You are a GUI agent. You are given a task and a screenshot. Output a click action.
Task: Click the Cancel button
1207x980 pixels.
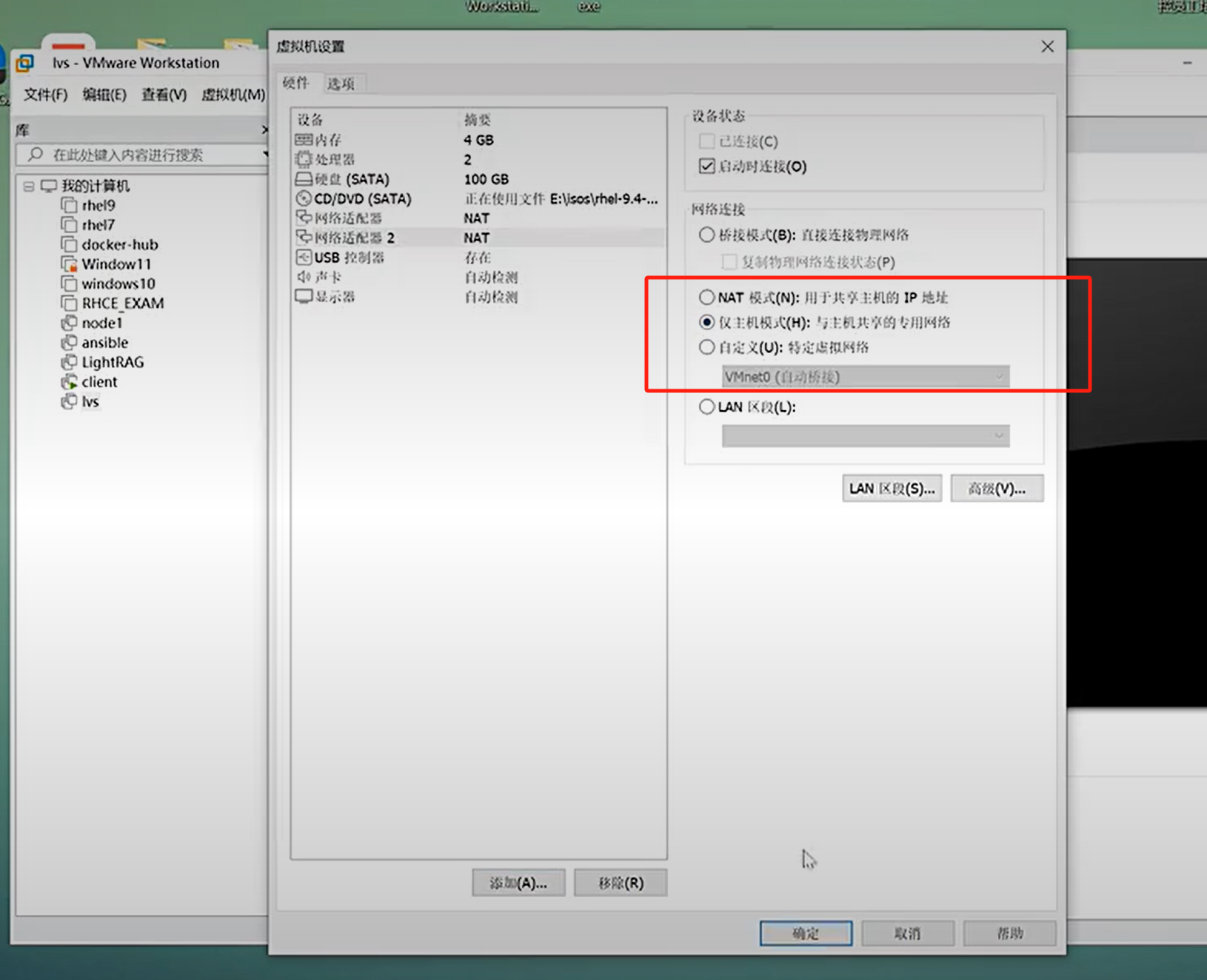[908, 933]
